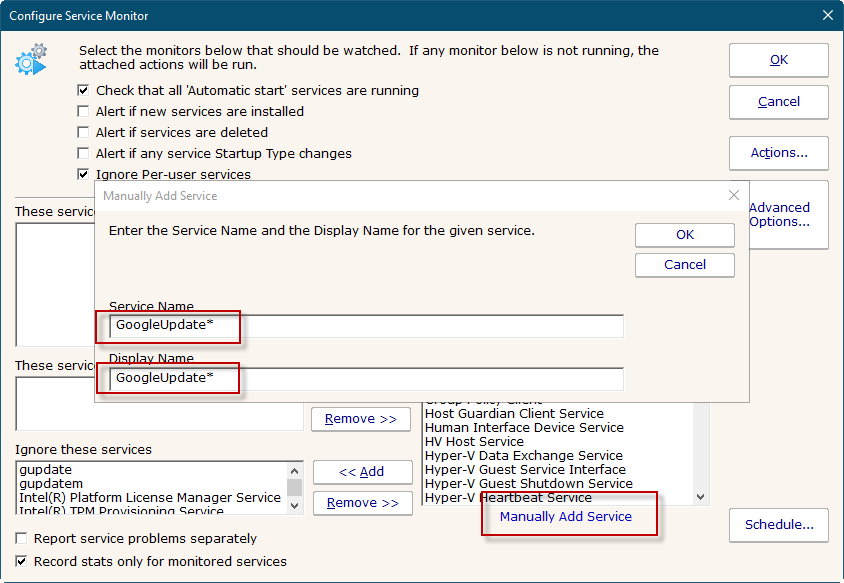Click the Manually Add Service link
The height and width of the screenshot is (583, 844).
tap(565, 517)
